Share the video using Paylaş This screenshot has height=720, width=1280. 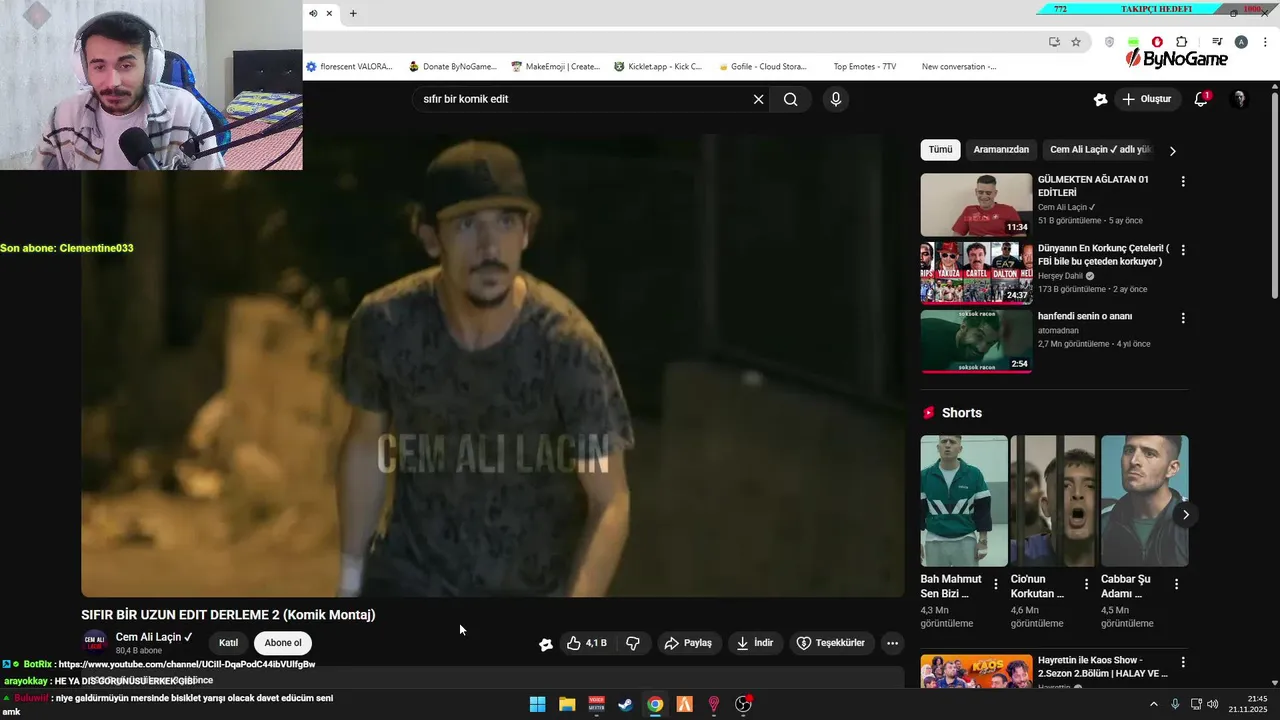(x=688, y=643)
